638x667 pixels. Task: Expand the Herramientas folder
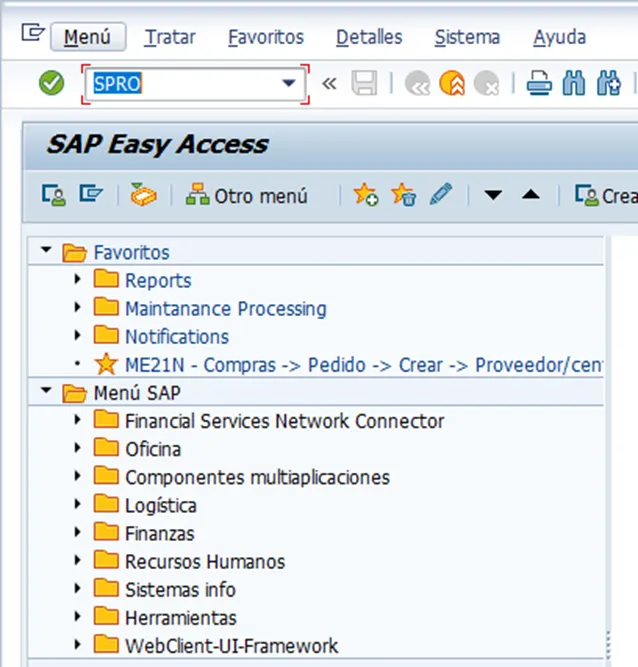77,616
